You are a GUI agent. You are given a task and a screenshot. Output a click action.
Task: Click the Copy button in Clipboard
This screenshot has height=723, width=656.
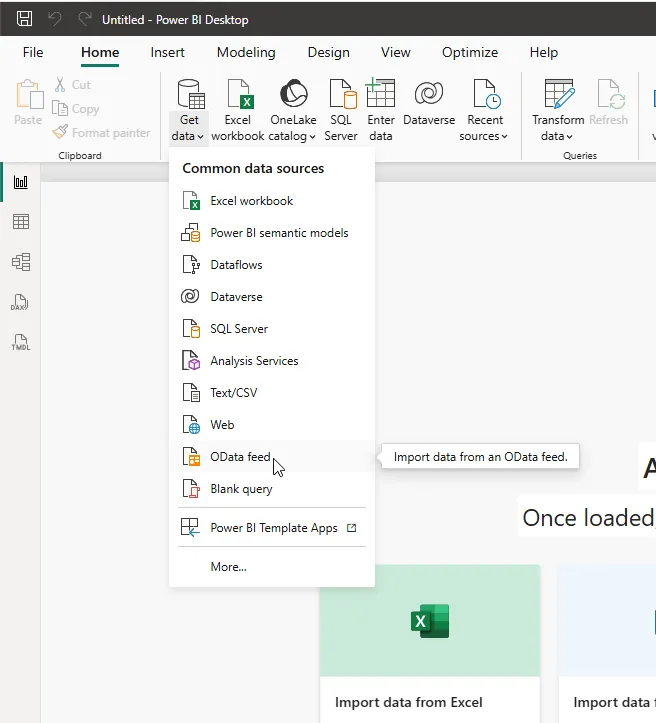[x=76, y=109]
